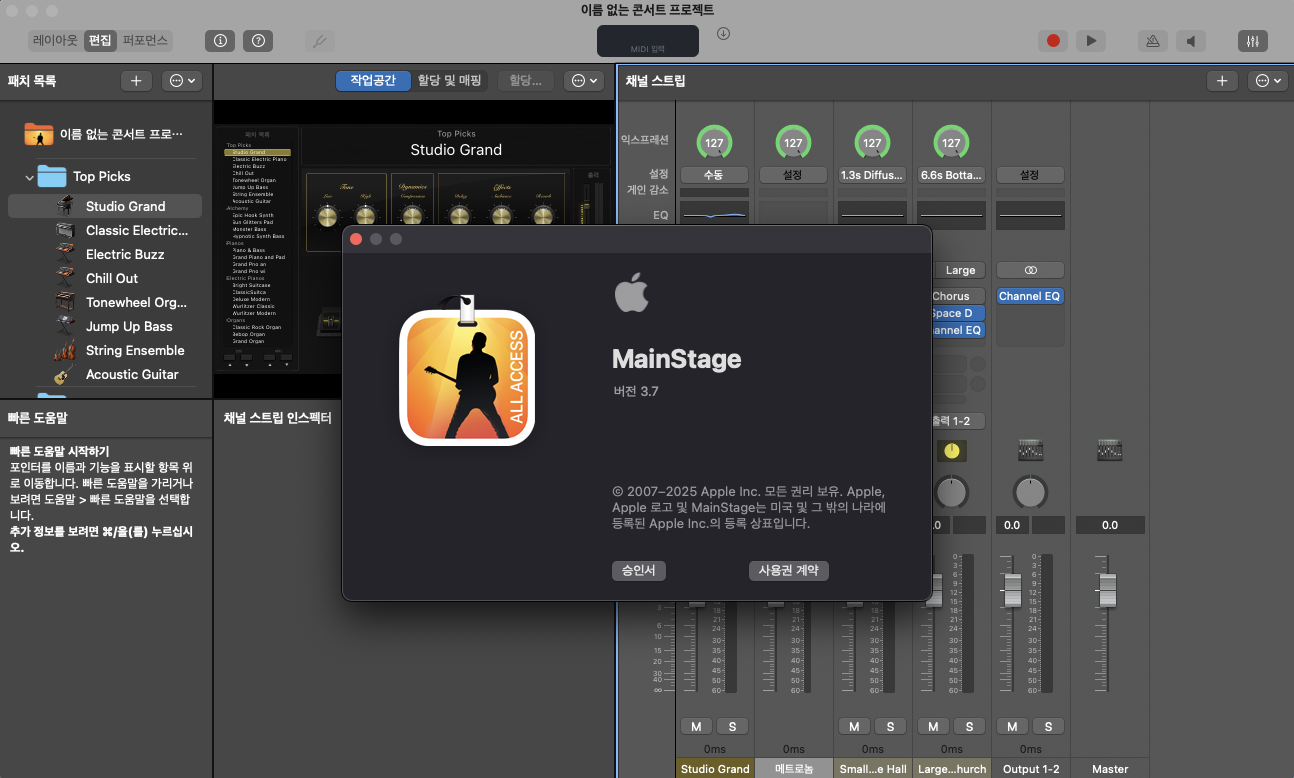Toggle the mixer icon in toolbar
The image size is (1294, 778).
click(x=1252, y=41)
